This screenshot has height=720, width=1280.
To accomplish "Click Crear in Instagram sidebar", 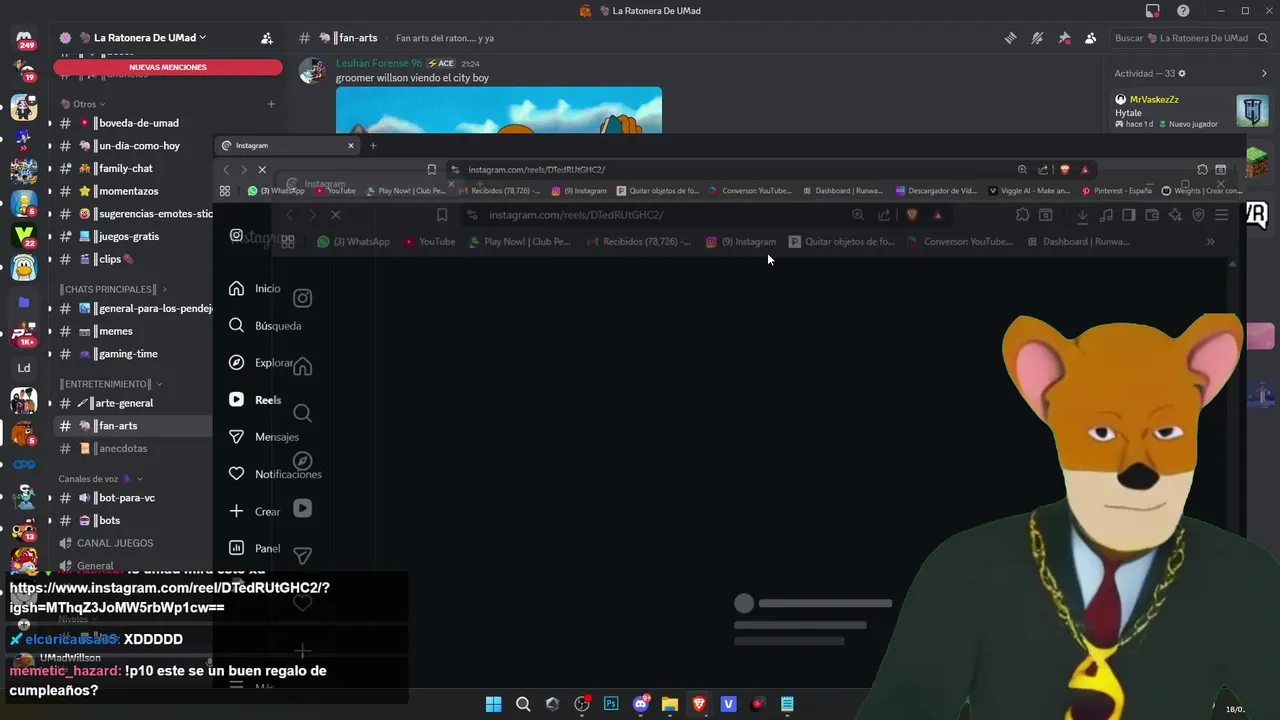I will pyautogui.click(x=254, y=511).
